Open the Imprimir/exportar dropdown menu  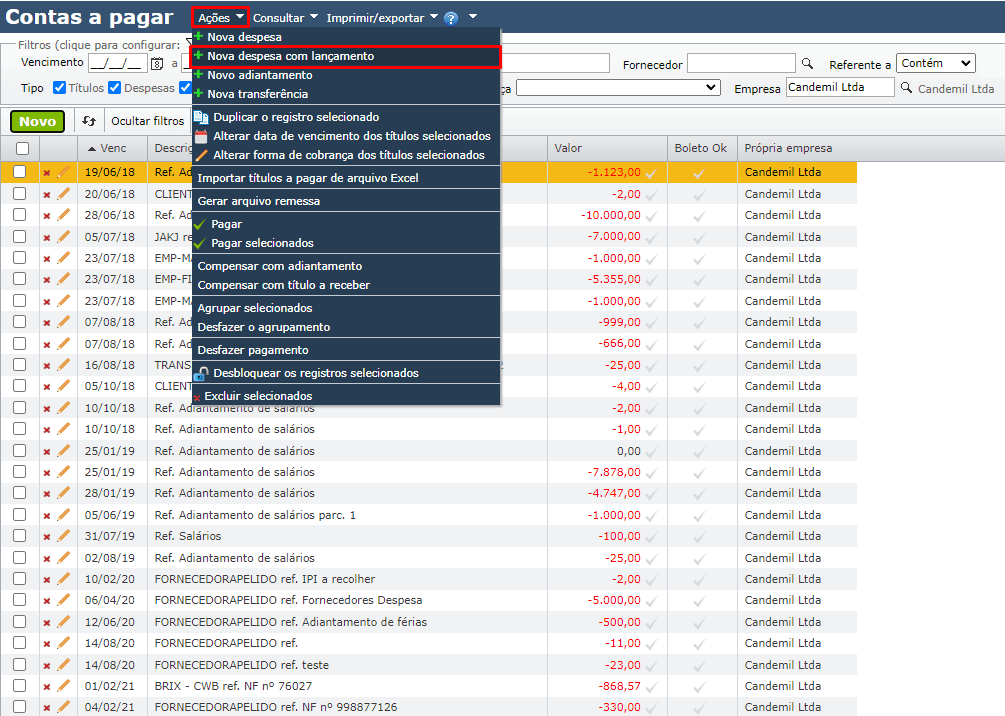click(x=382, y=18)
